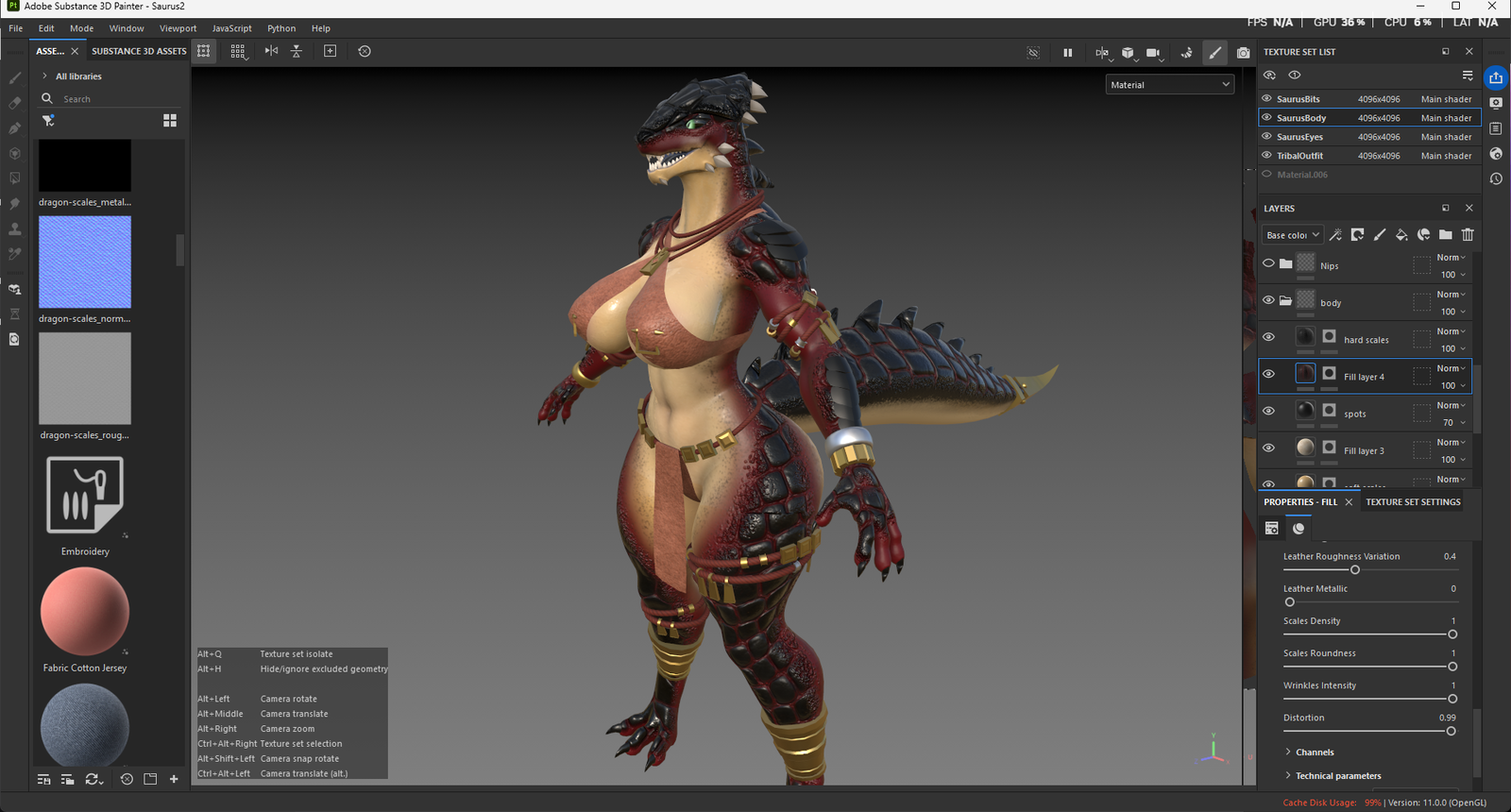Open the Material viewport mode dropdown
The image size is (1511, 812).
point(1169,85)
